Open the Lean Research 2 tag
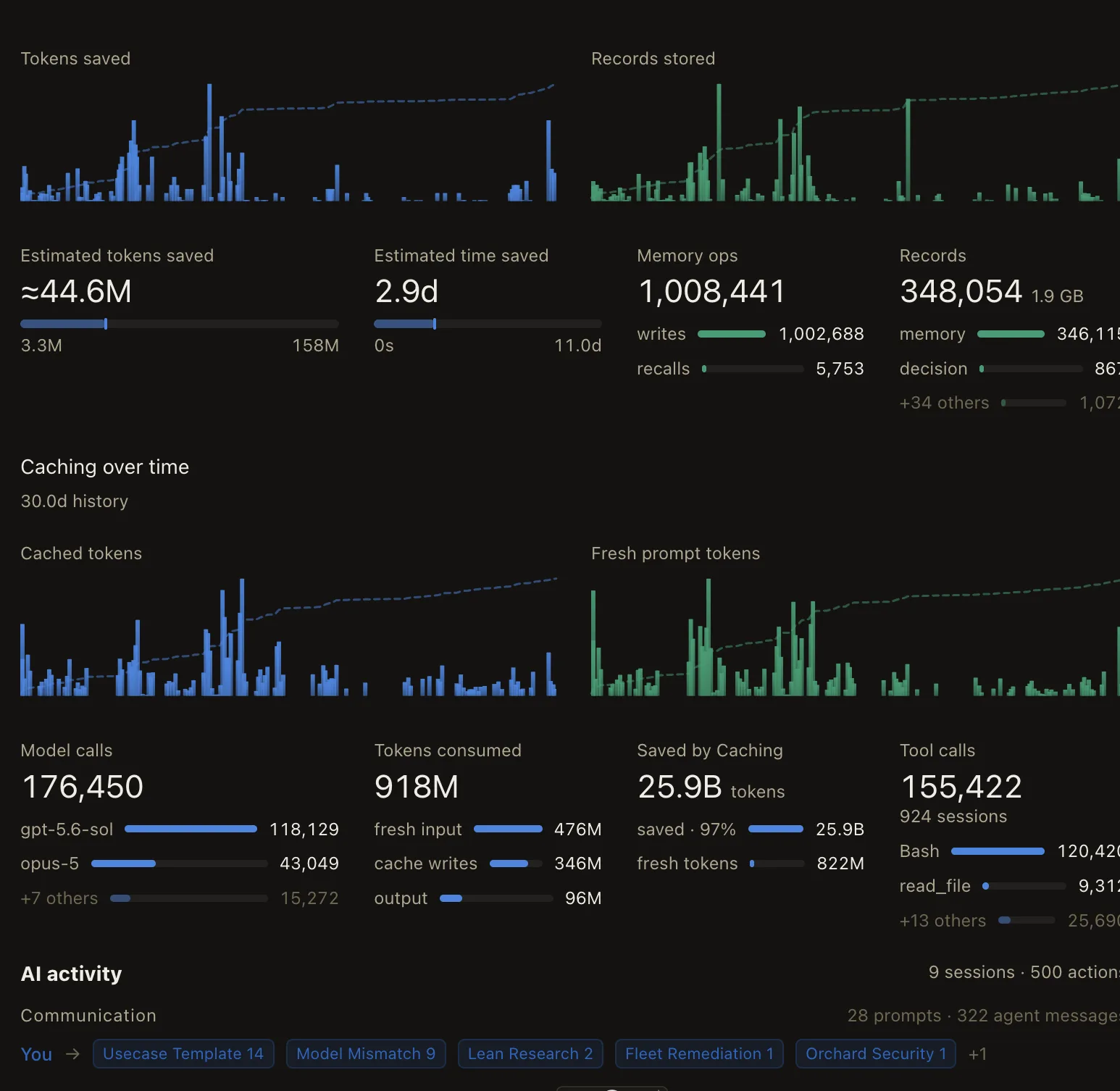 point(530,1053)
